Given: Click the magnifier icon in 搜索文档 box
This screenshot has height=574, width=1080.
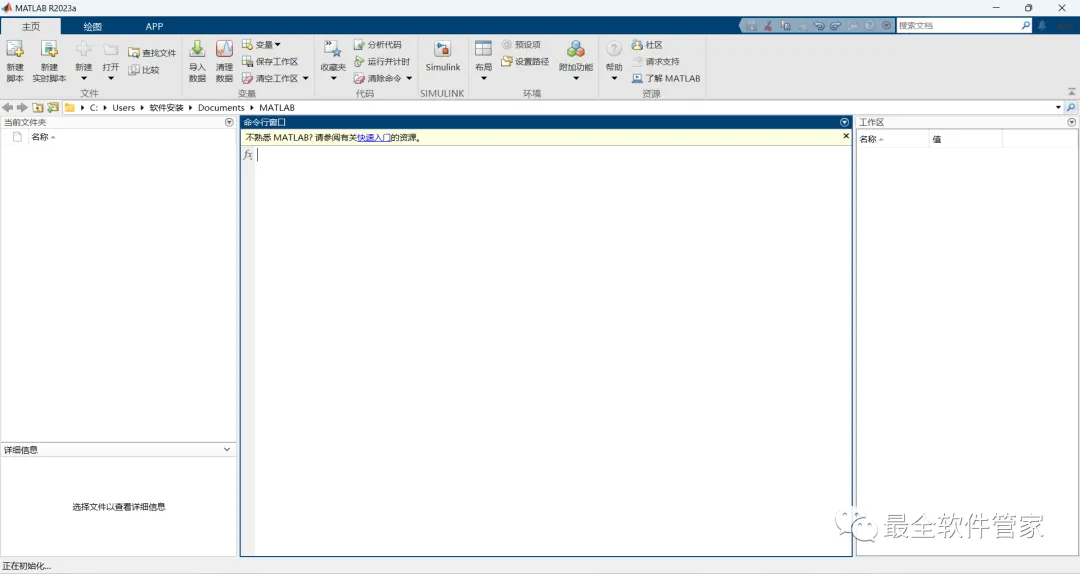Looking at the screenshot, I should 1026,25.
